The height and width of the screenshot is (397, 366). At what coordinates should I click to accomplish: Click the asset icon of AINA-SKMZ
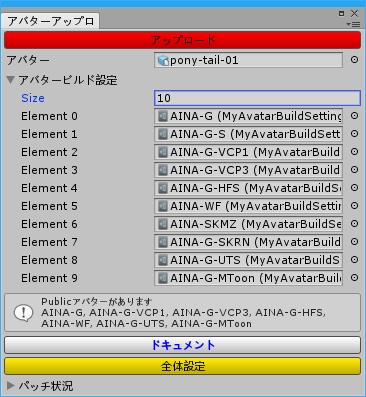[x=163, y=224]
